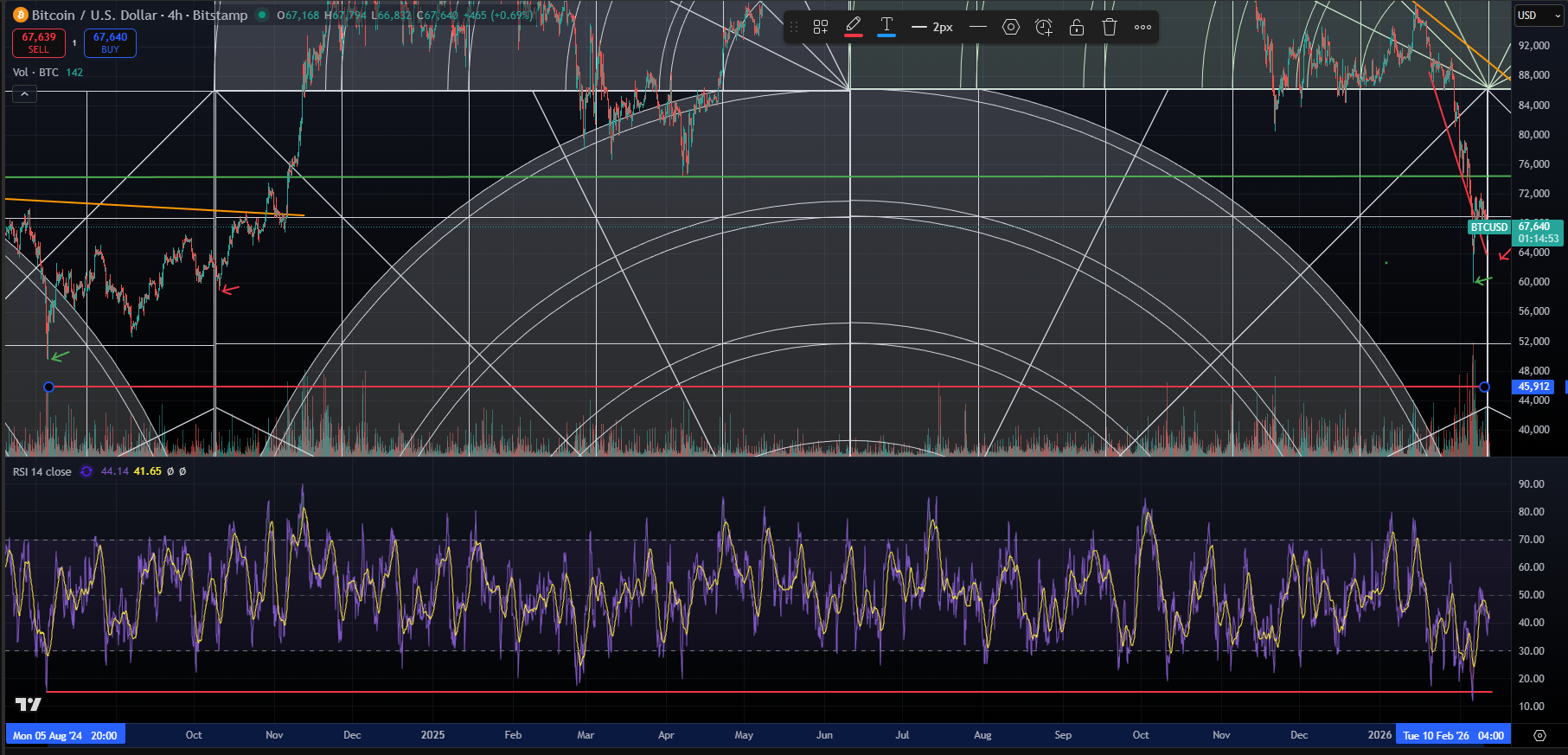Click the 70.00 RSI axis label
1568x755 pixels.
[1531, 540]
